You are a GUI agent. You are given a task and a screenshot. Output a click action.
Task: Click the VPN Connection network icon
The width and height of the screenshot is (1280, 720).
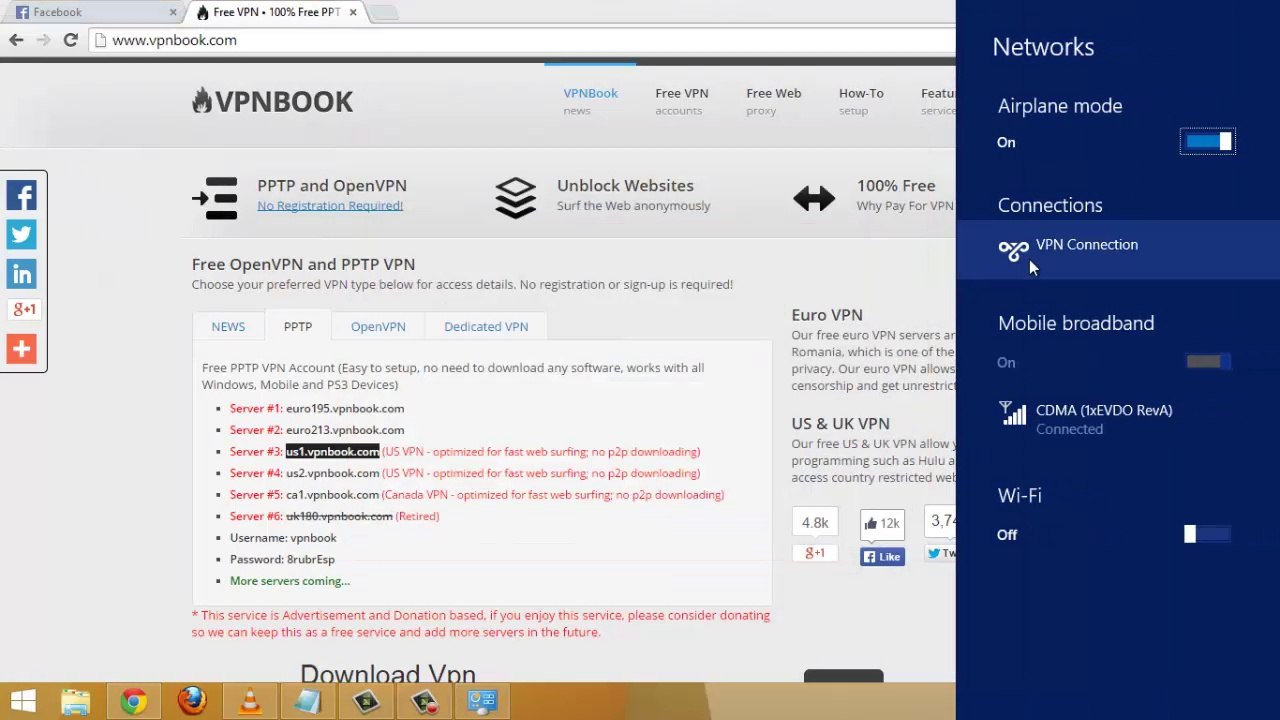tap(1013, 250)
